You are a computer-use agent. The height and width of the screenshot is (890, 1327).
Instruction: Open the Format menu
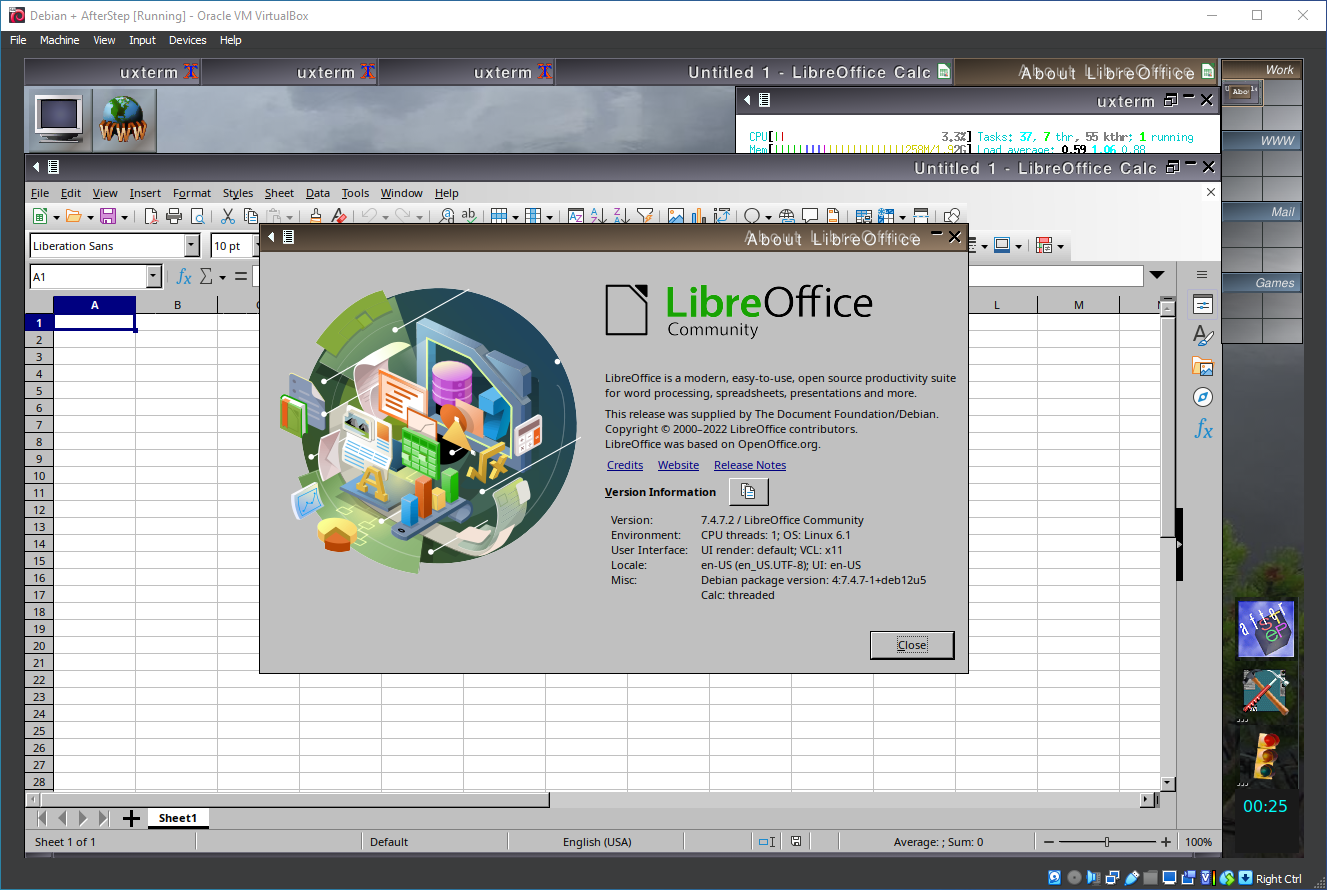192,193
